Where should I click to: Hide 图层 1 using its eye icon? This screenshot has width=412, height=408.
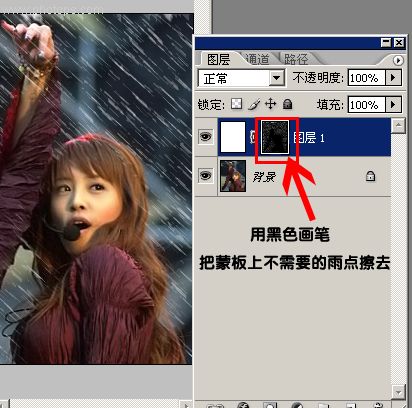(205, 137)
